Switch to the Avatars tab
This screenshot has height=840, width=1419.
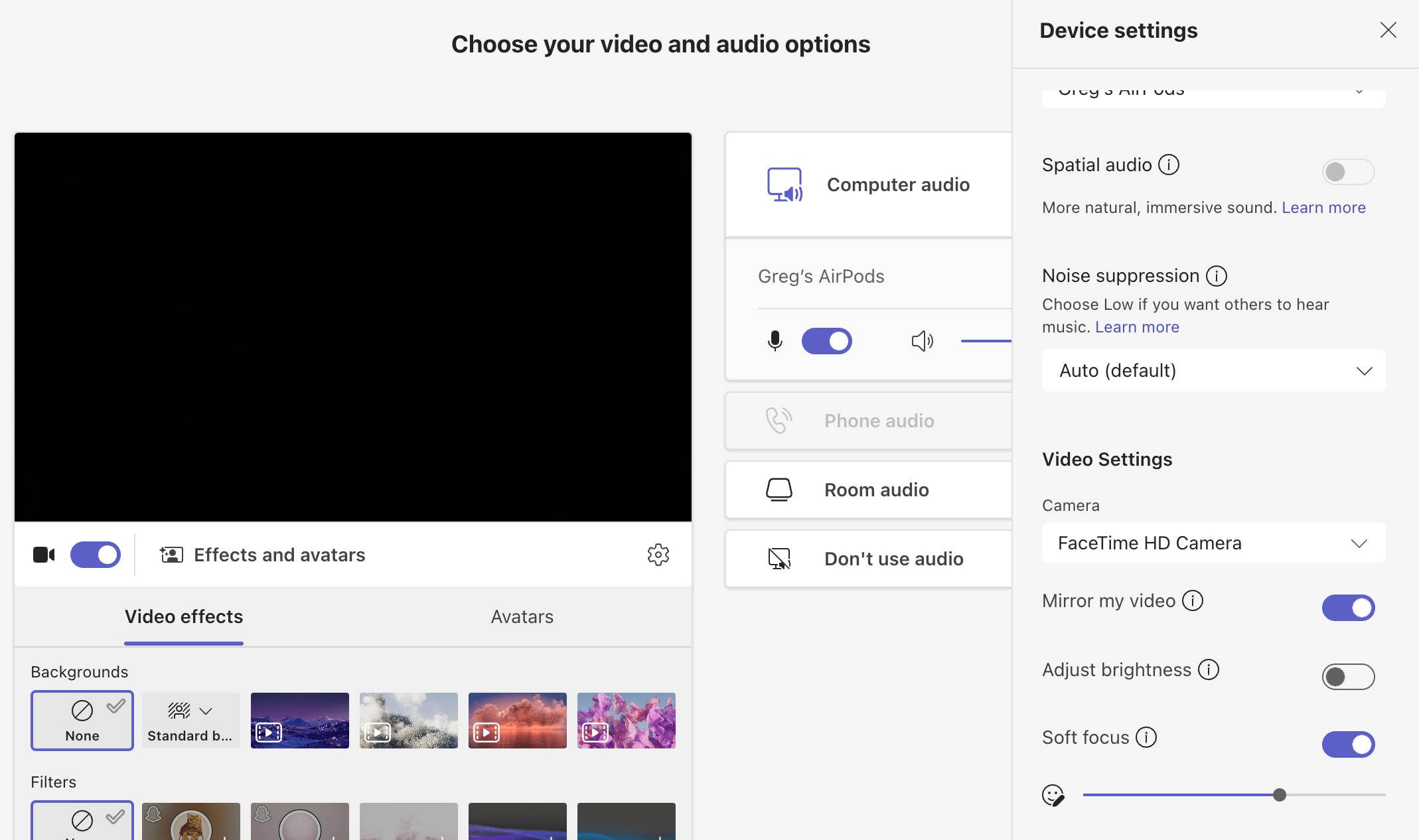pyautogui.click(x=522, y=616)
